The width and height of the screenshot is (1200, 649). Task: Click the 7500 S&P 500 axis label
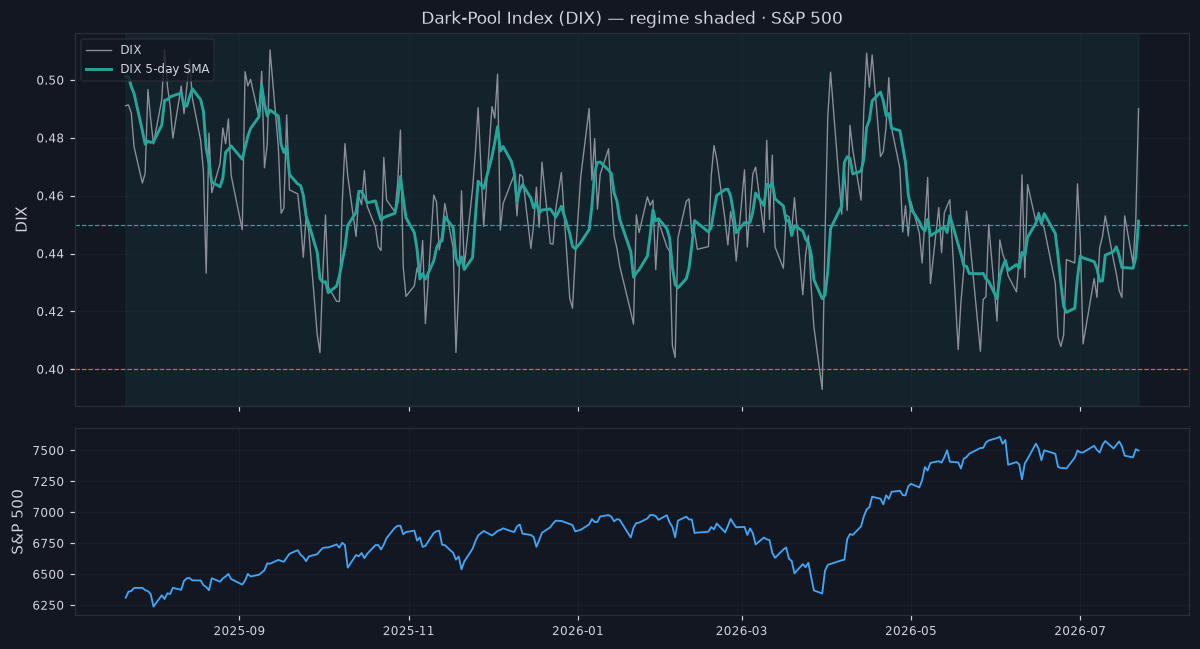(50, 451)
